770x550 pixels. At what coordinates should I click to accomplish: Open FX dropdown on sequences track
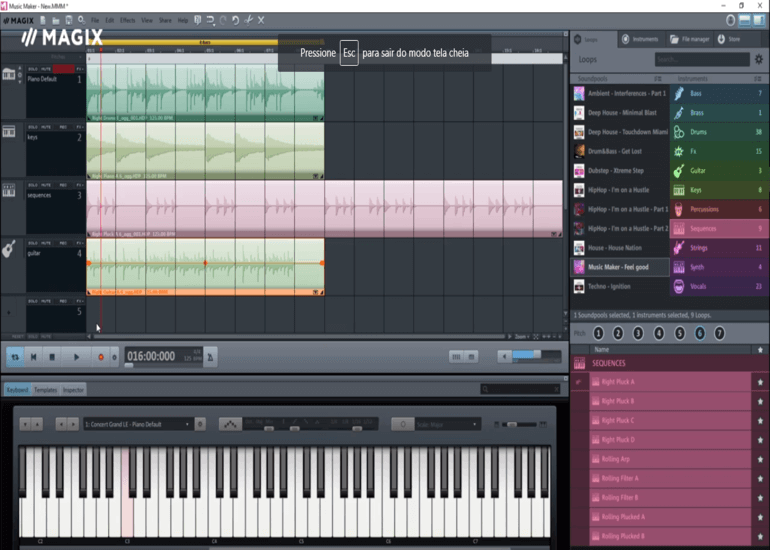click(80, 185)
